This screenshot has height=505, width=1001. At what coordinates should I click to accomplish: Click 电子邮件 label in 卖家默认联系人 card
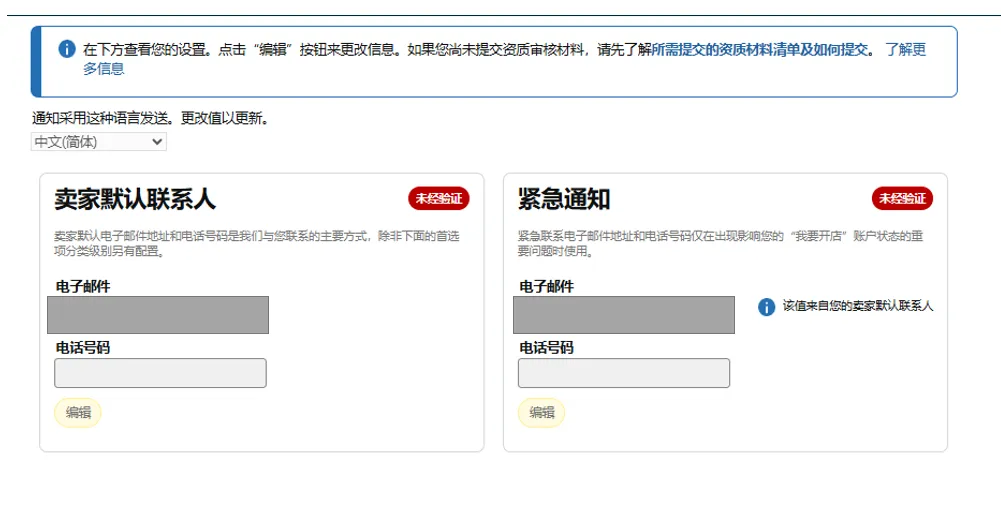(x=83, y=287)
